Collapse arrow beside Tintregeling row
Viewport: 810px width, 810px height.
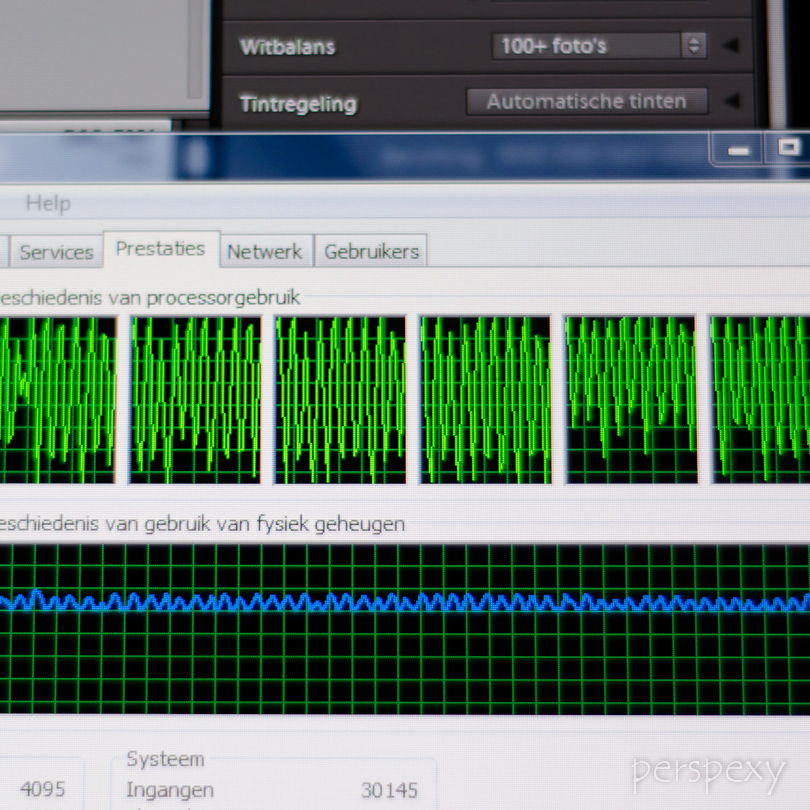[731, 101]
